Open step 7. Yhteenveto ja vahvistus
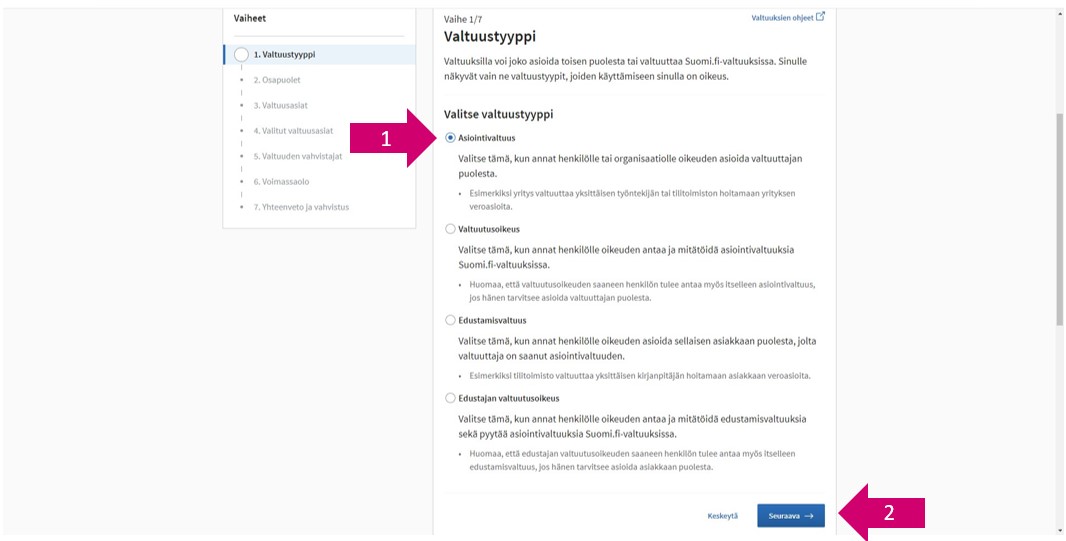The image size is (1066, 541). click(x=301, y=207)
